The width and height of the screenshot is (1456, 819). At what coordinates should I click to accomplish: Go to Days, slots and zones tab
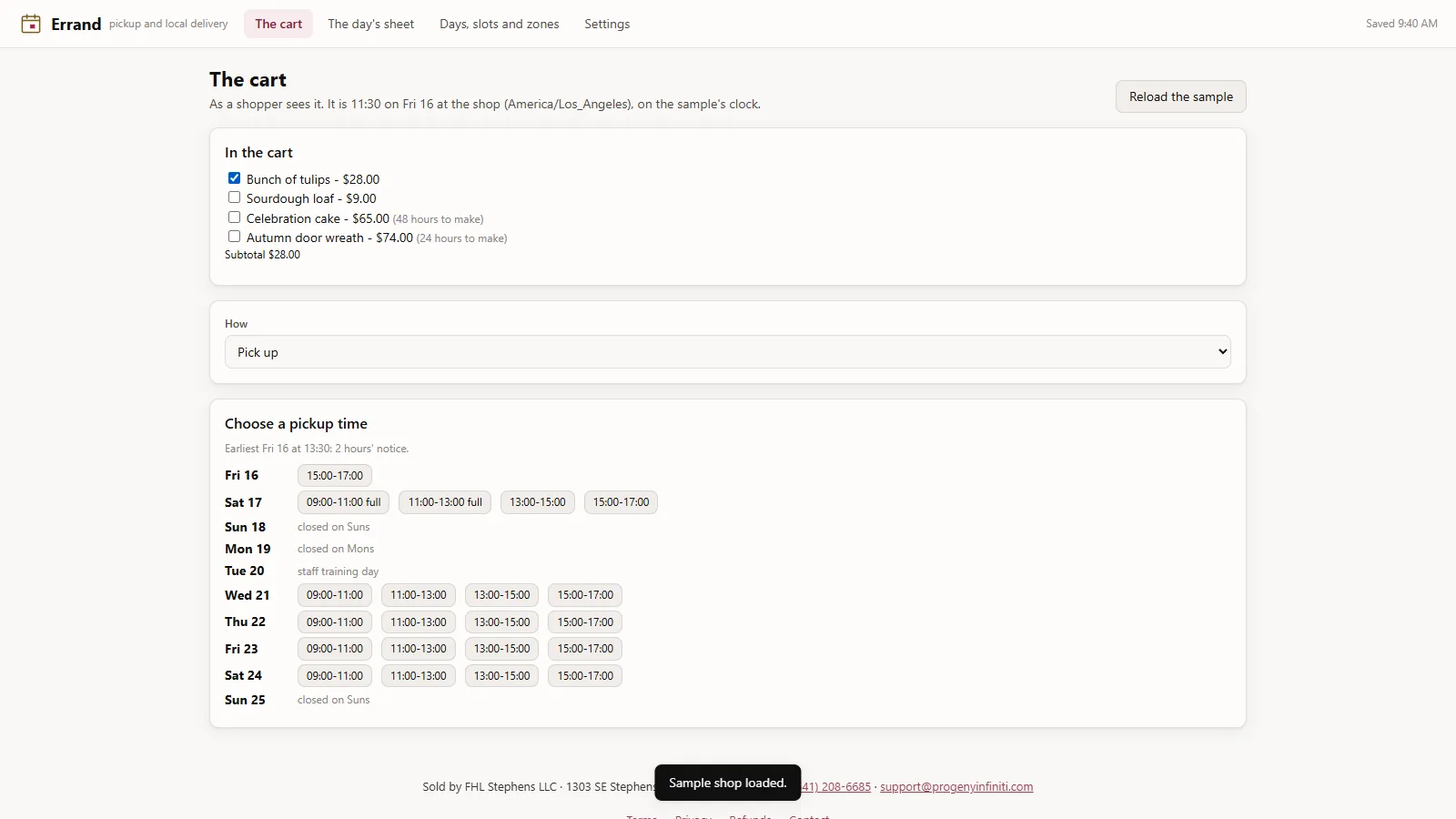[x=500, y=24]
